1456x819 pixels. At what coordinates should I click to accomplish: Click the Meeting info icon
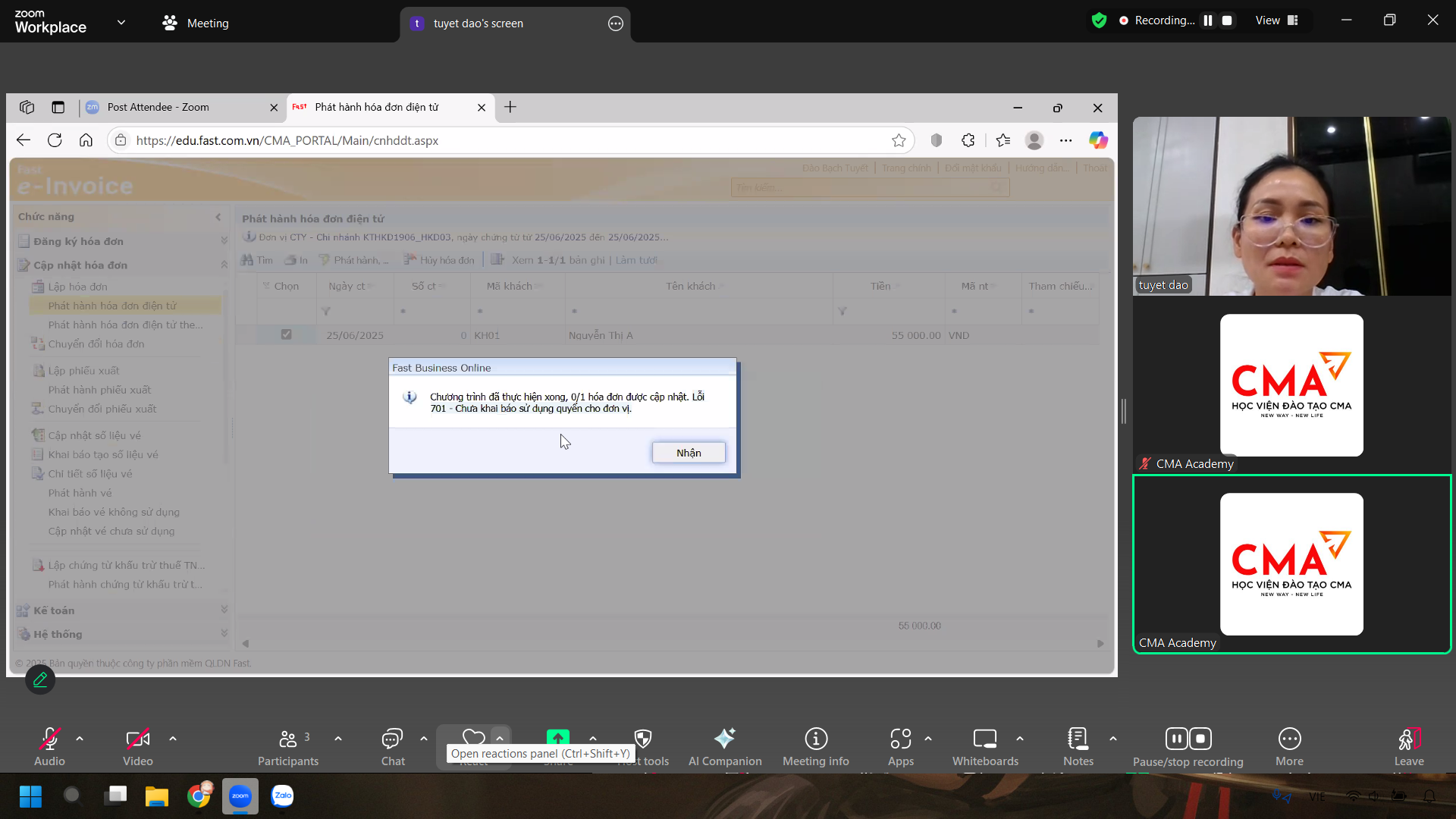click(x=815, y=739)
